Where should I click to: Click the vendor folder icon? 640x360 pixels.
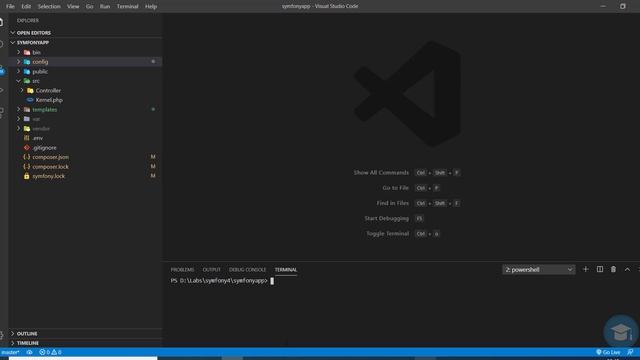[27, 129]
